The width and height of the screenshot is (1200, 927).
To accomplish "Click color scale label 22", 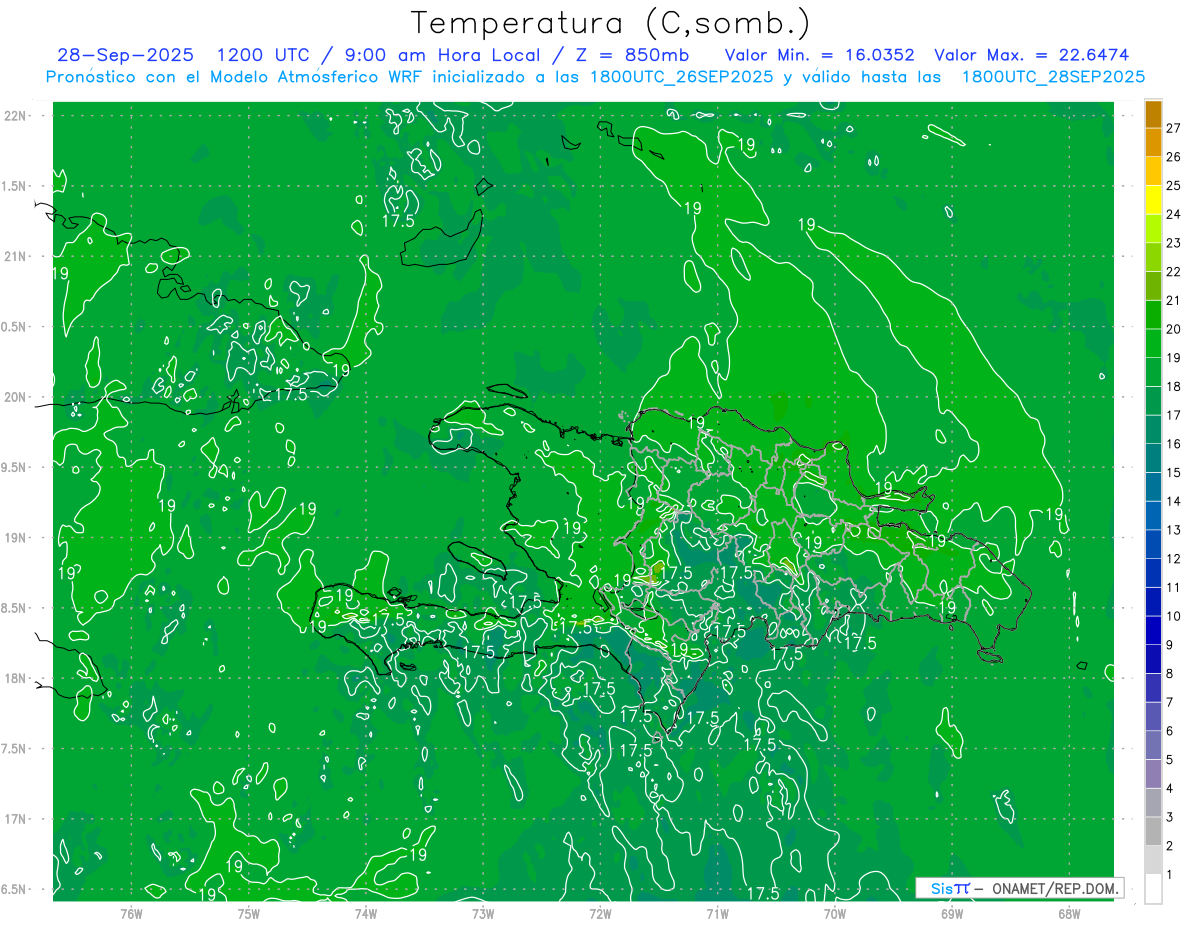I will point(1173,272).
